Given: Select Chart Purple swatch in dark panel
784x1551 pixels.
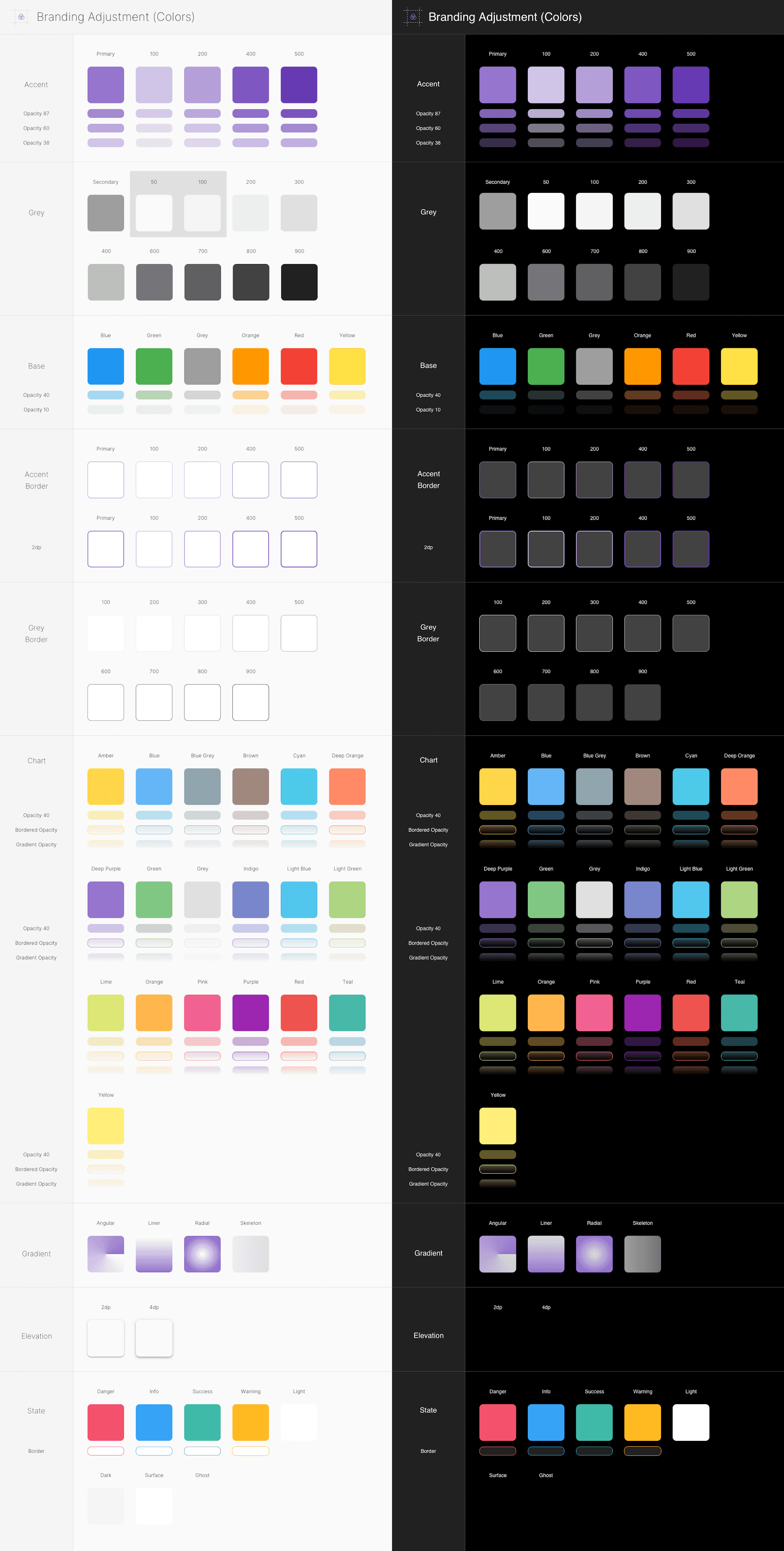Looking at the screenshot, I should (x=643, y=1013).
